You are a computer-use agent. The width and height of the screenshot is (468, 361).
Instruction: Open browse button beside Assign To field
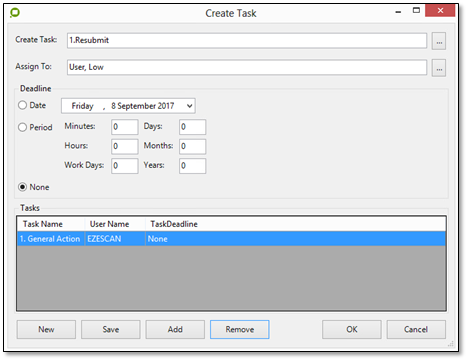point(439,68)
